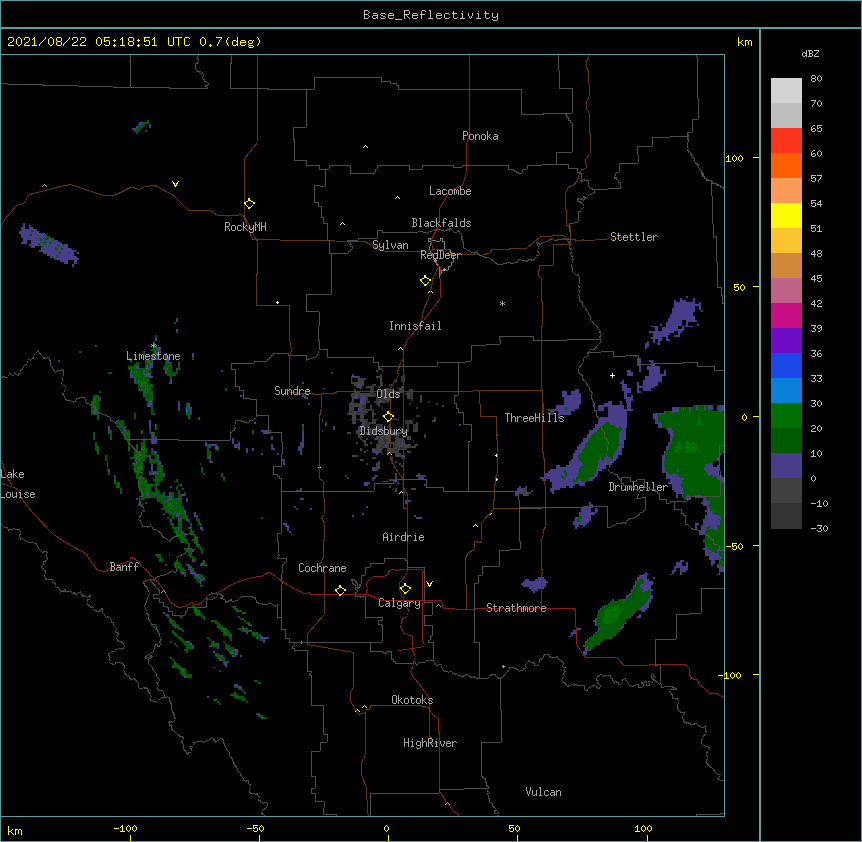
Task: Select the lightest grey swatch at 80 dBZ
Action: (x=786, y=91)
